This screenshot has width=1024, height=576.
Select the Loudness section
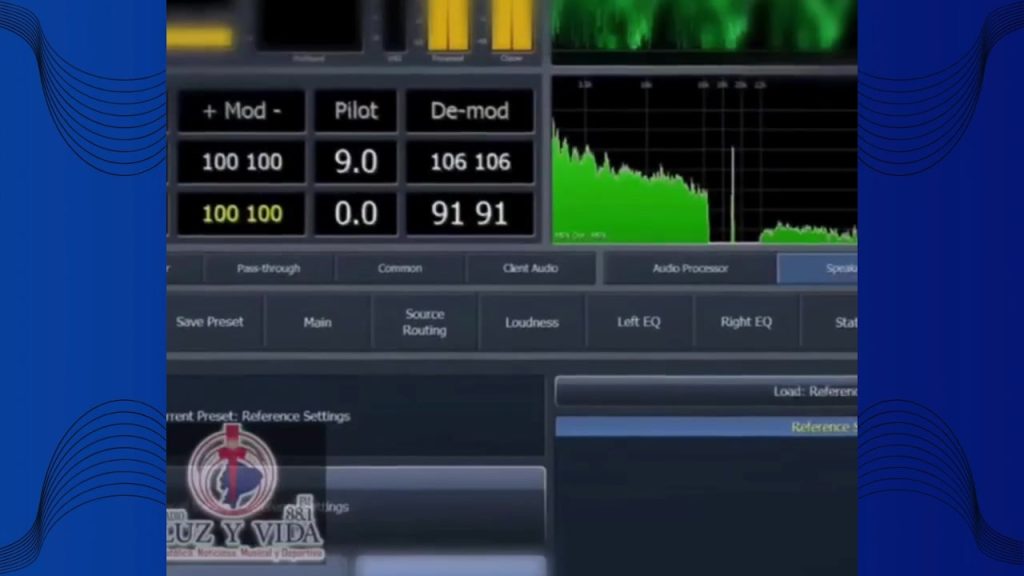coord(532,322)
